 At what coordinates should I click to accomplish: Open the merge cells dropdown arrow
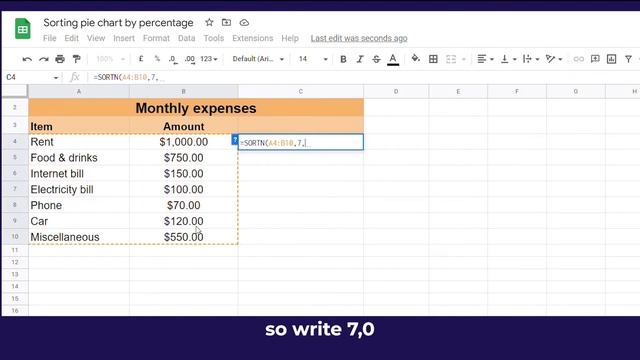[x=464, y=60]
